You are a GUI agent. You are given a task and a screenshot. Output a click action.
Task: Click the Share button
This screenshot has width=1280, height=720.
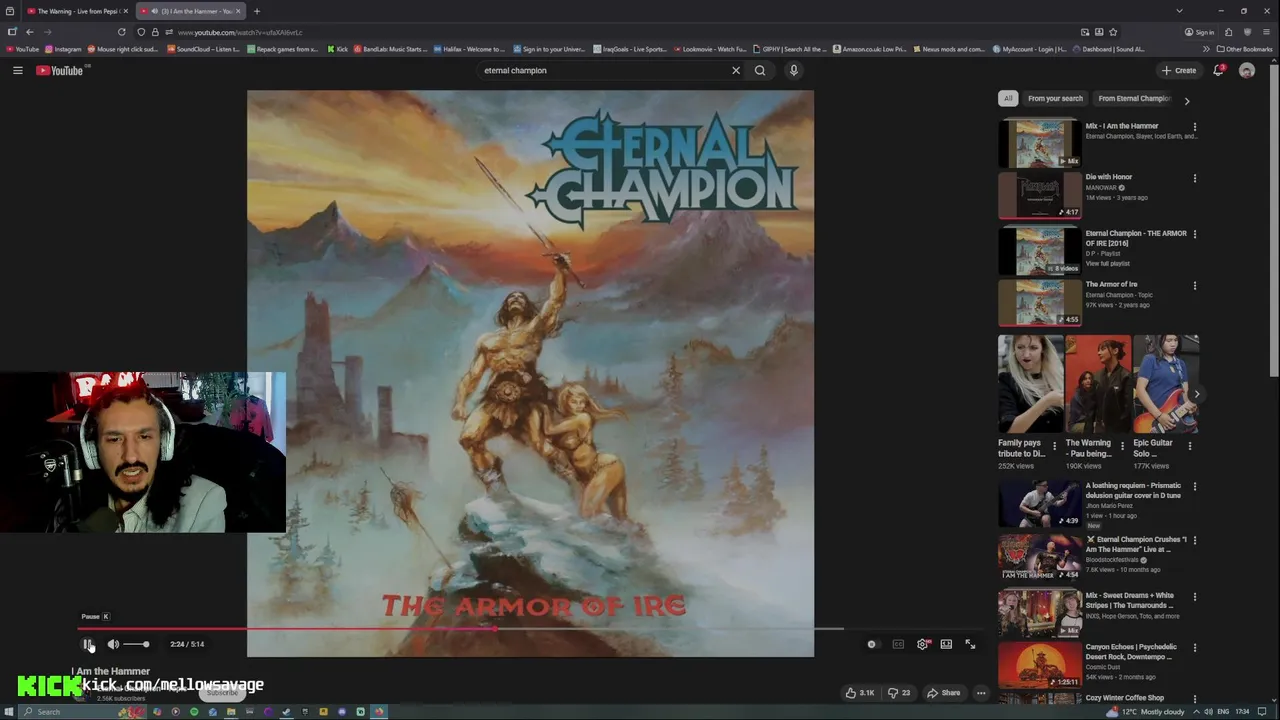944,692
